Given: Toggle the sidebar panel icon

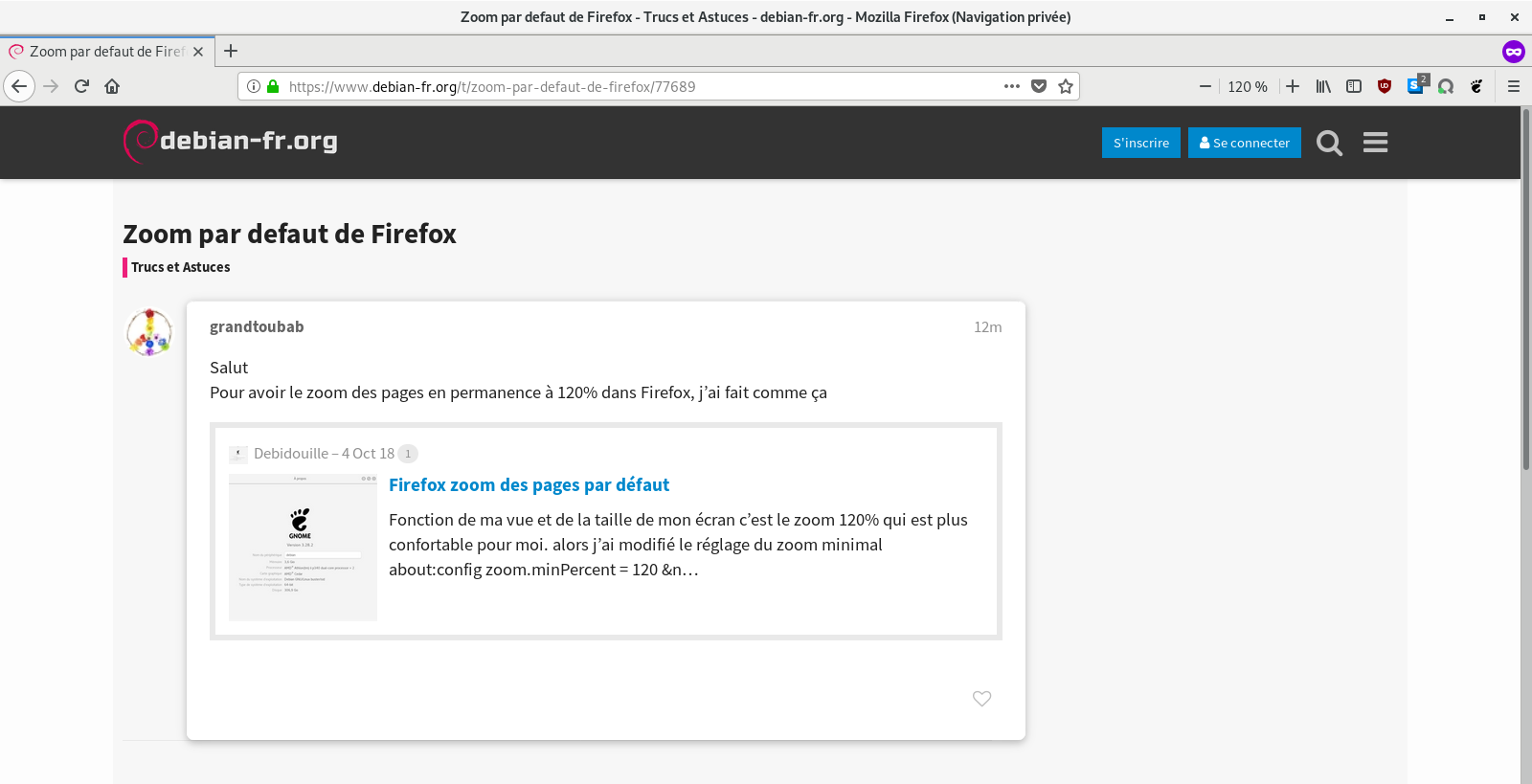Looking at the screenshot, I should coord(1354,86).
